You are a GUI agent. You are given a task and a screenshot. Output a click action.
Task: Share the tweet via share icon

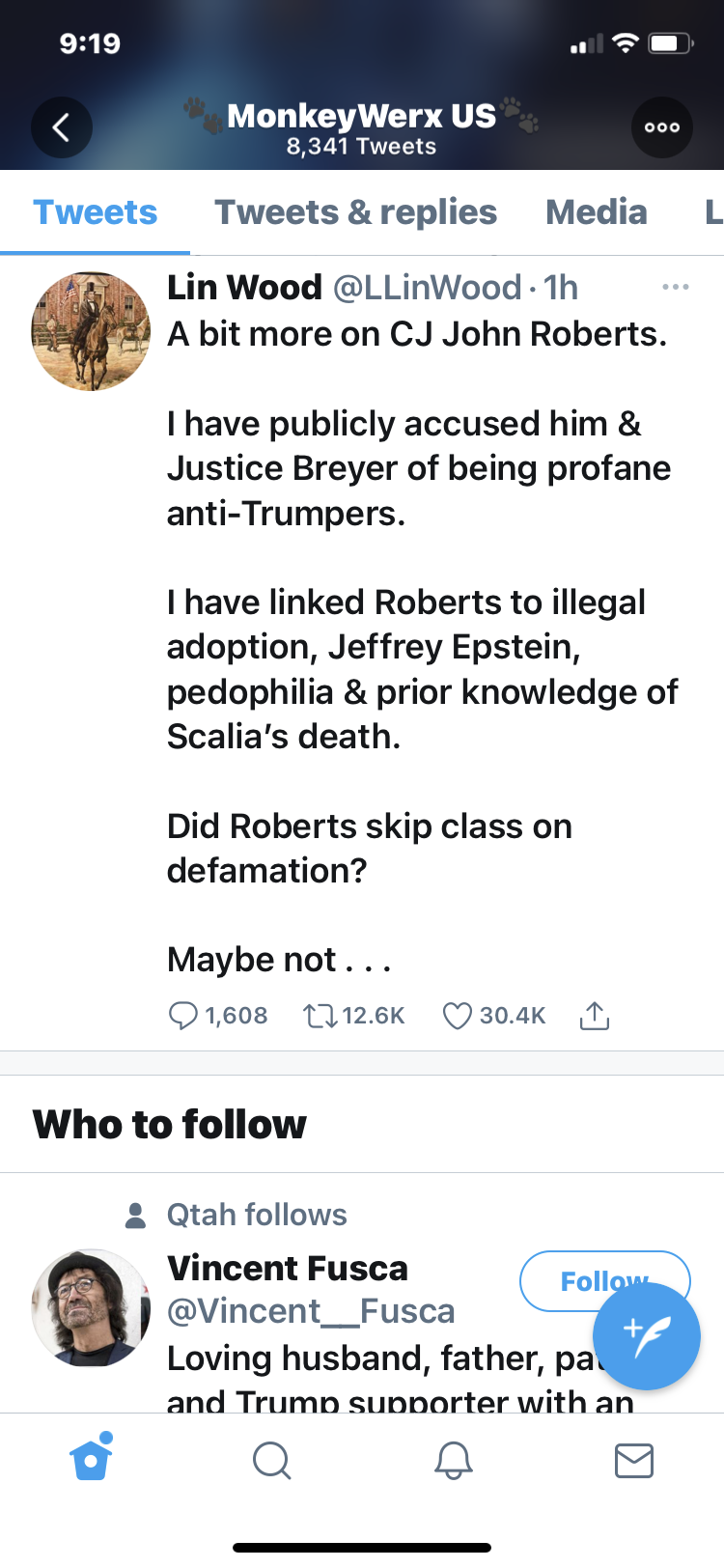(595, 1016)
